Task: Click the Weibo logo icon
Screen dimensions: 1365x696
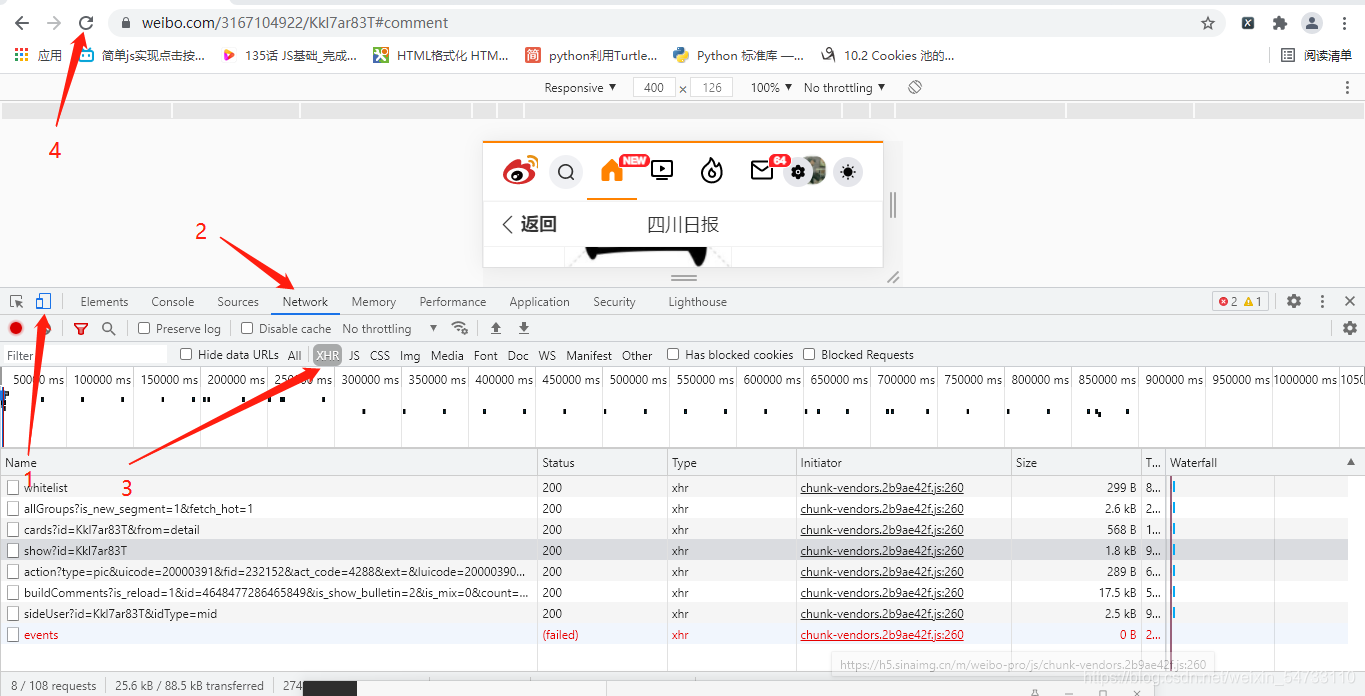Action: (x=520, y=171)
